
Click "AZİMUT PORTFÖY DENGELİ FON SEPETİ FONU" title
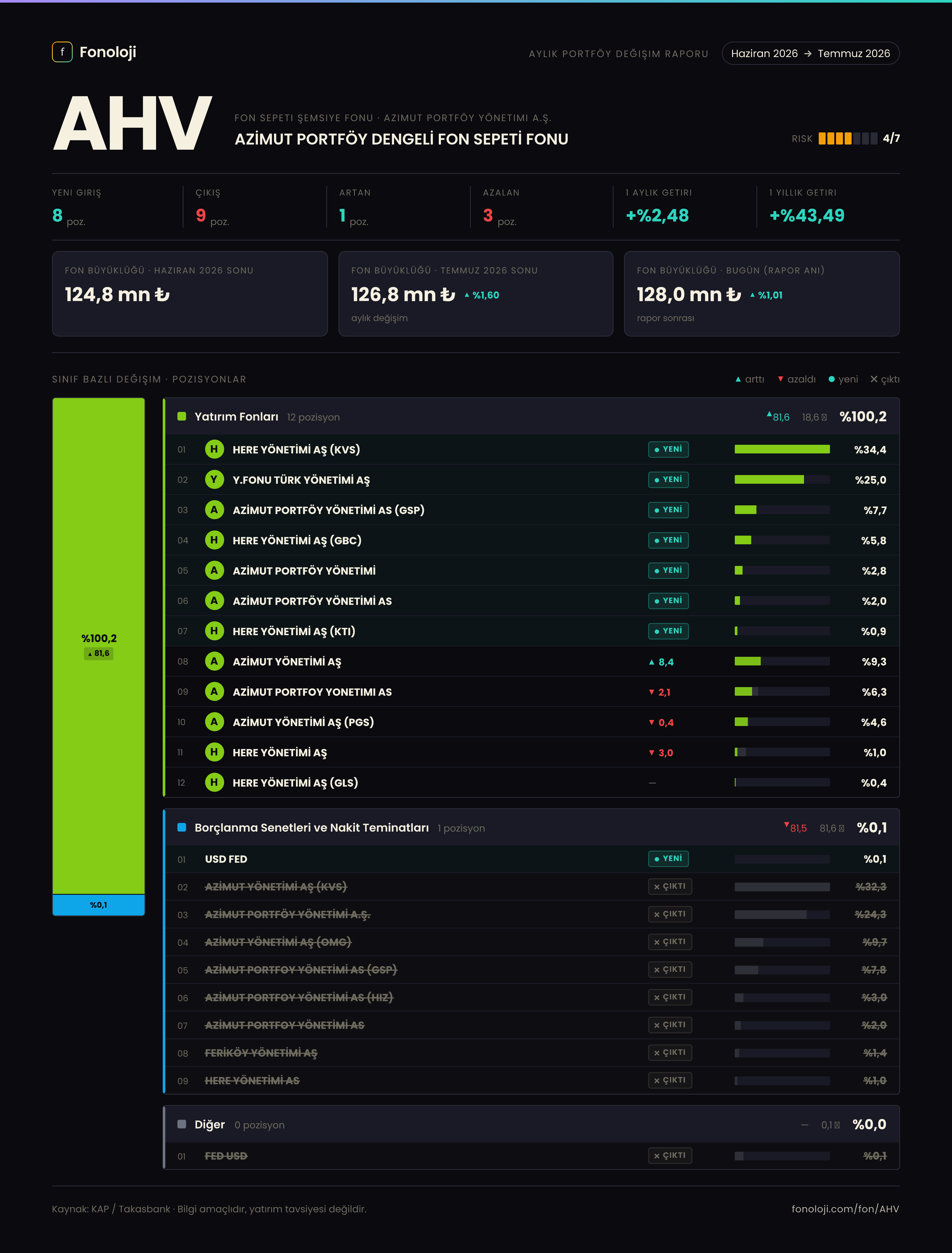401,139
